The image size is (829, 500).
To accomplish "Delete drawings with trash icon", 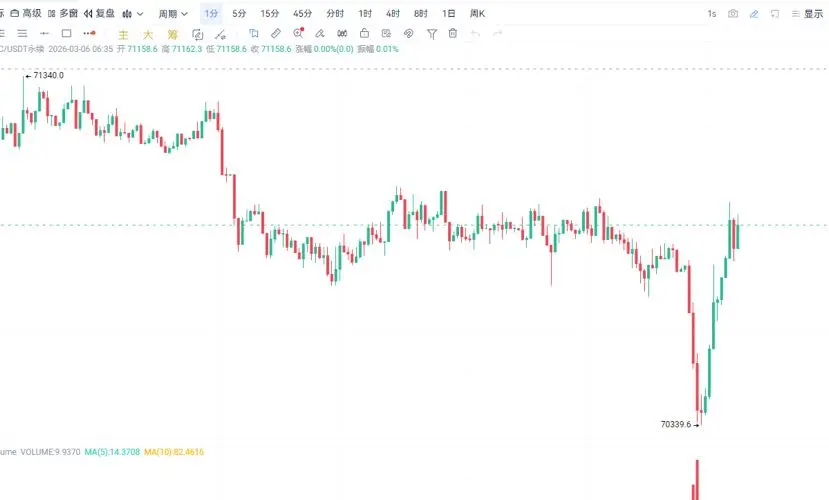I will (453, 34).
